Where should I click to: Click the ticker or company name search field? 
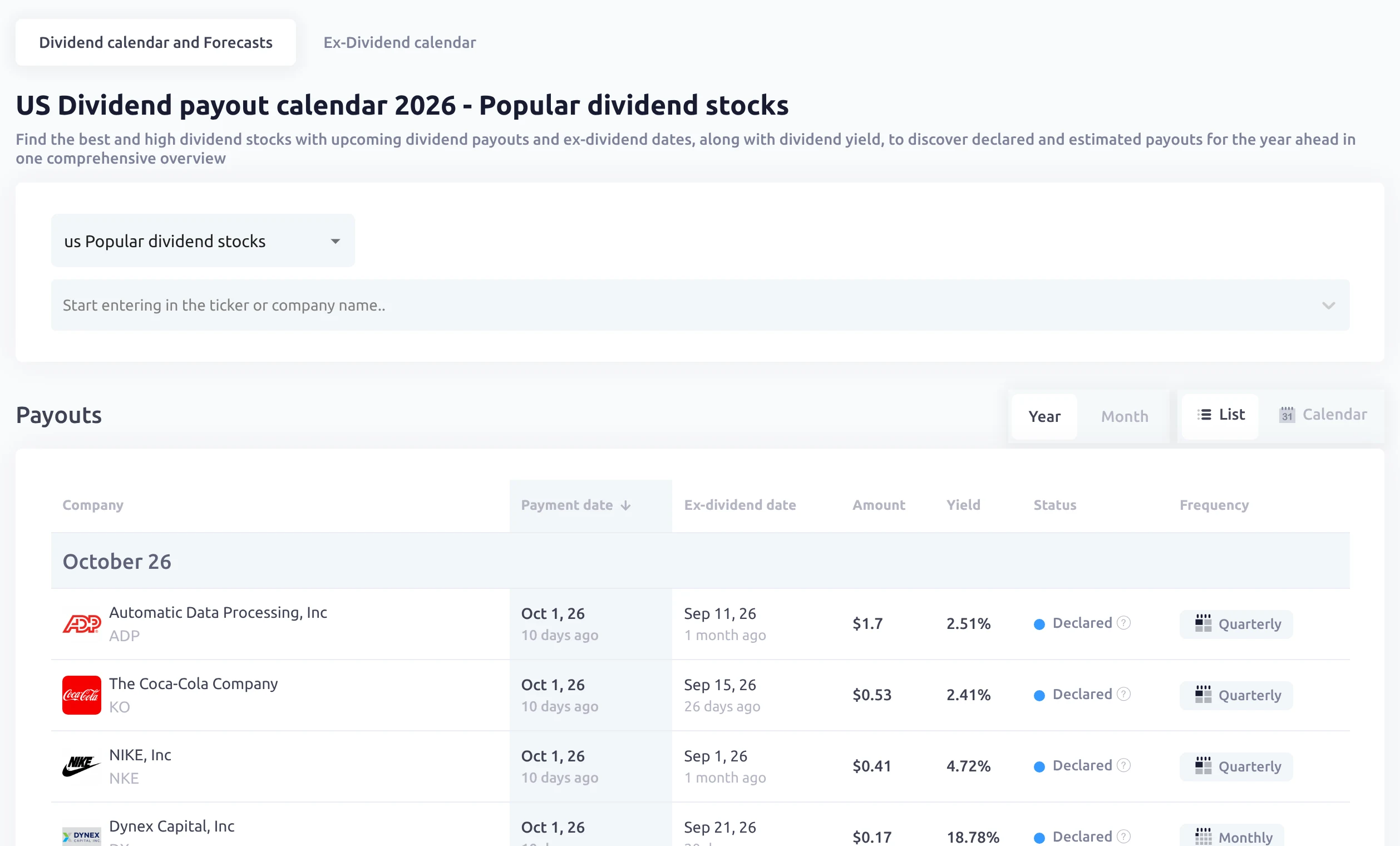click(x=700, y=305)
